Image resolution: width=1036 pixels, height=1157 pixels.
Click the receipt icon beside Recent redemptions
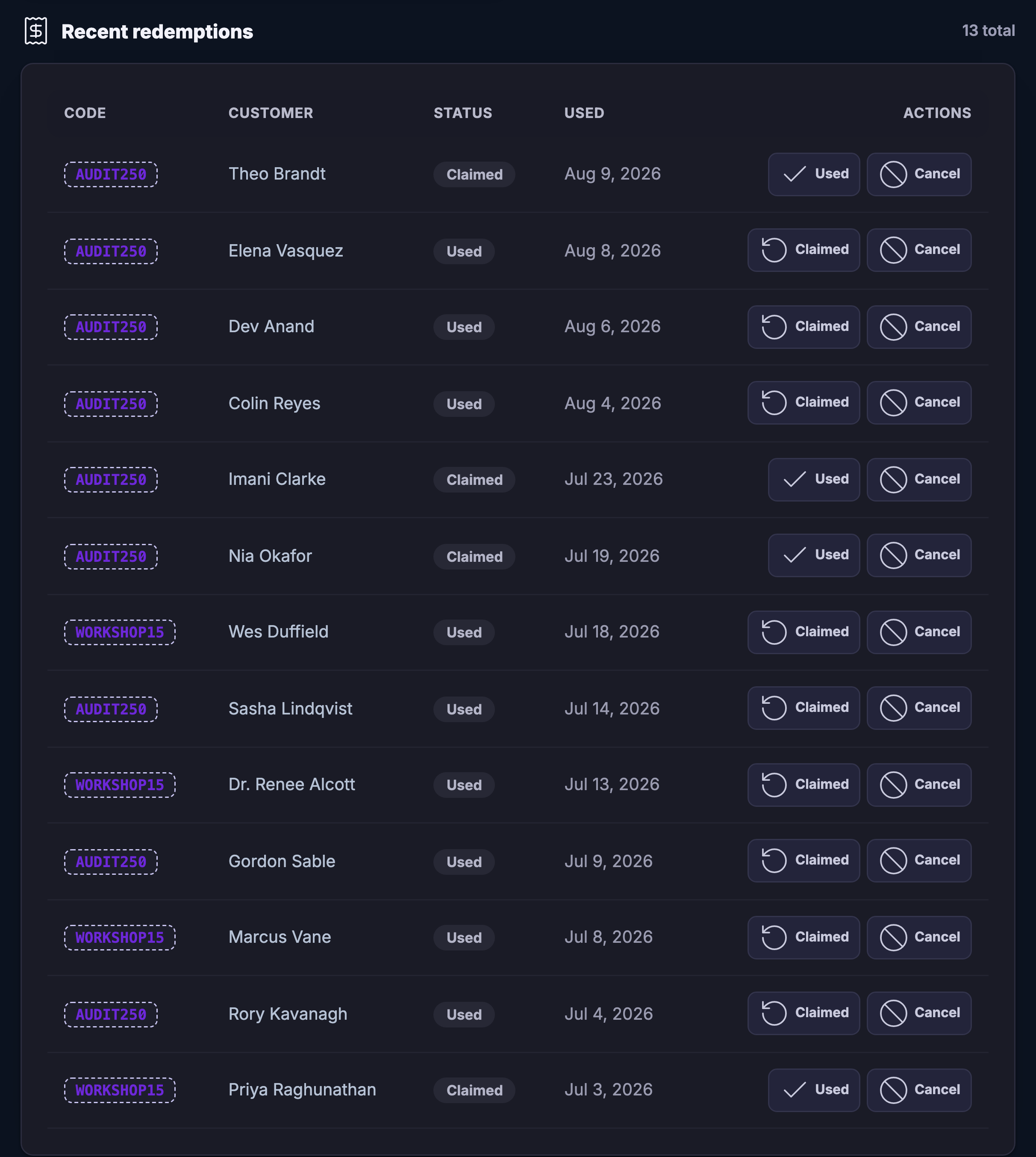(x=36, y=31)
